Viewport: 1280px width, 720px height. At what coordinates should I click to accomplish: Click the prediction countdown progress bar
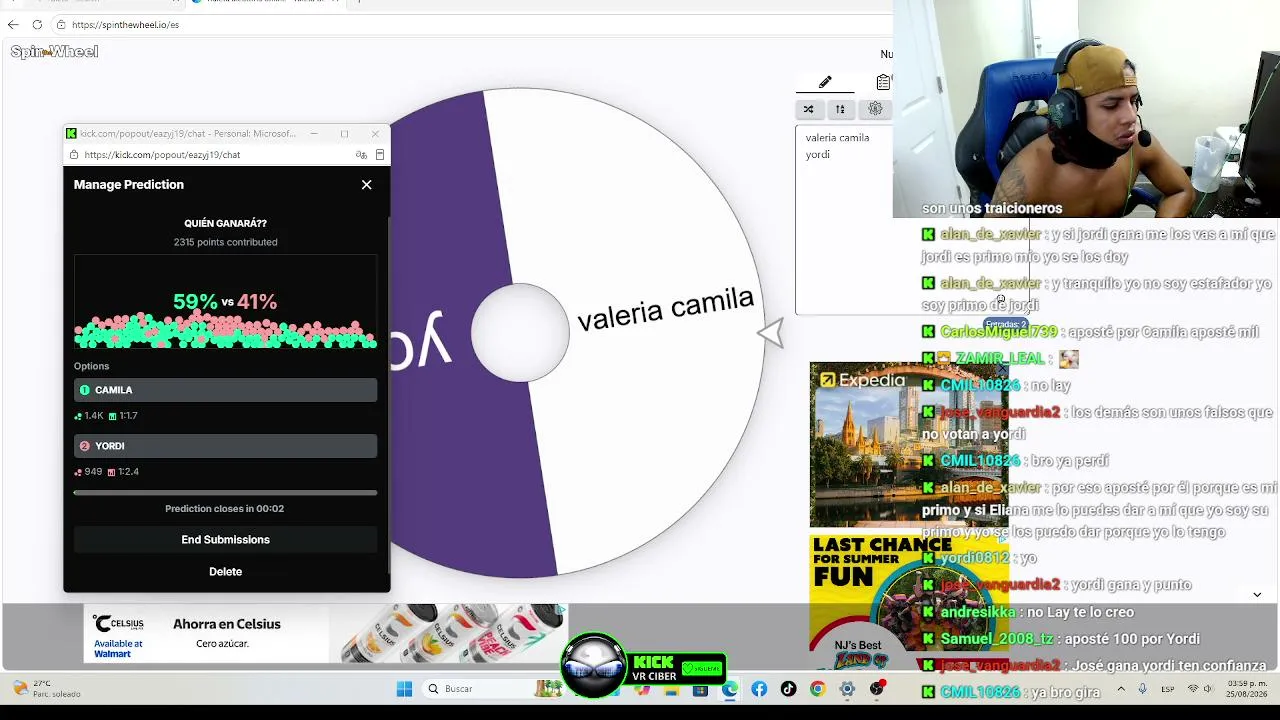225,493
